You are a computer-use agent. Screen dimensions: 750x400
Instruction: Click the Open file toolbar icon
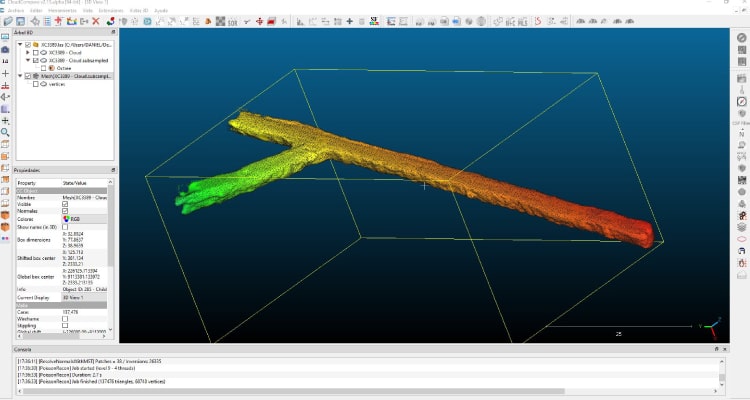pos(8,21)
